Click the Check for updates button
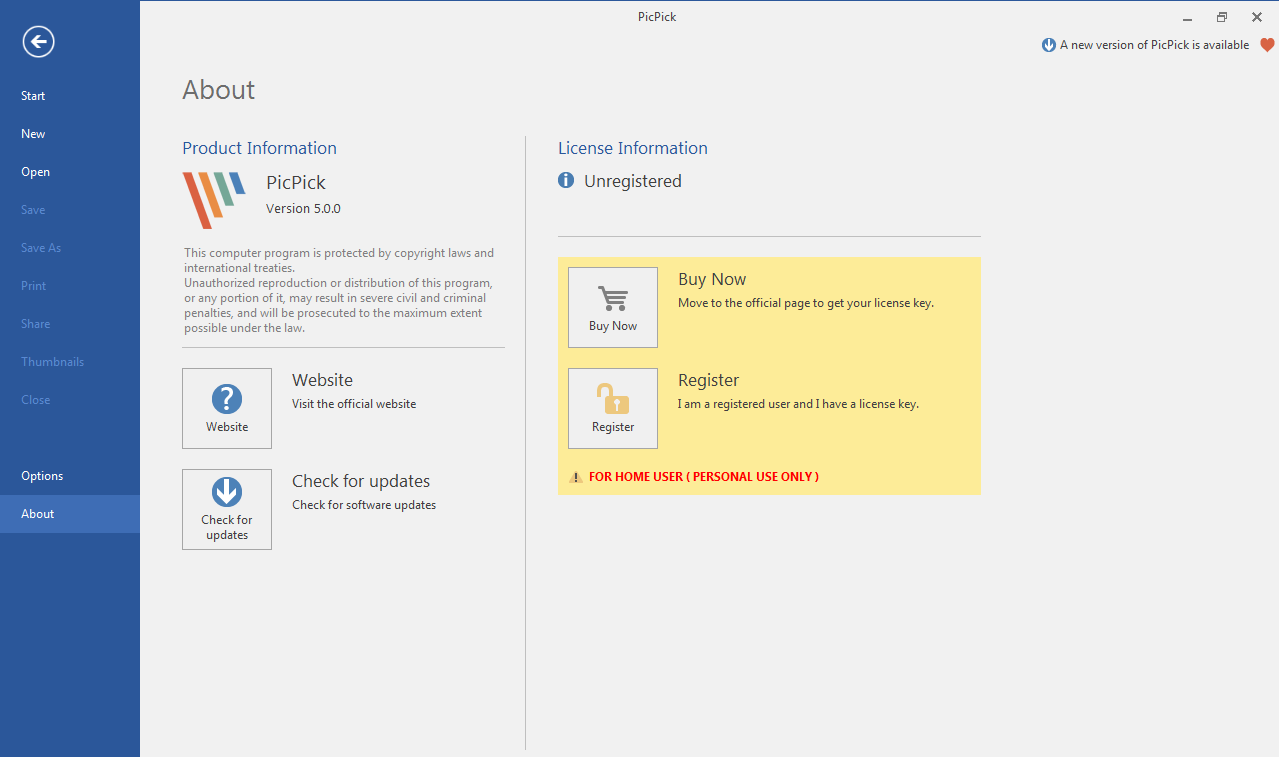 click(227, 509)
